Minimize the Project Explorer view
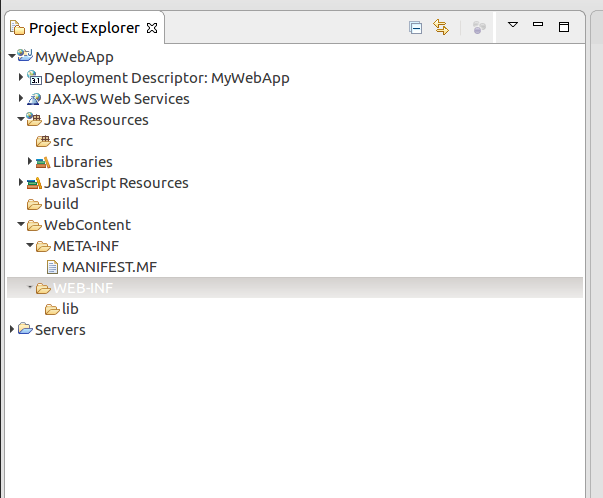This screenshot has width=603, height=498. click(x=538, y=25)
